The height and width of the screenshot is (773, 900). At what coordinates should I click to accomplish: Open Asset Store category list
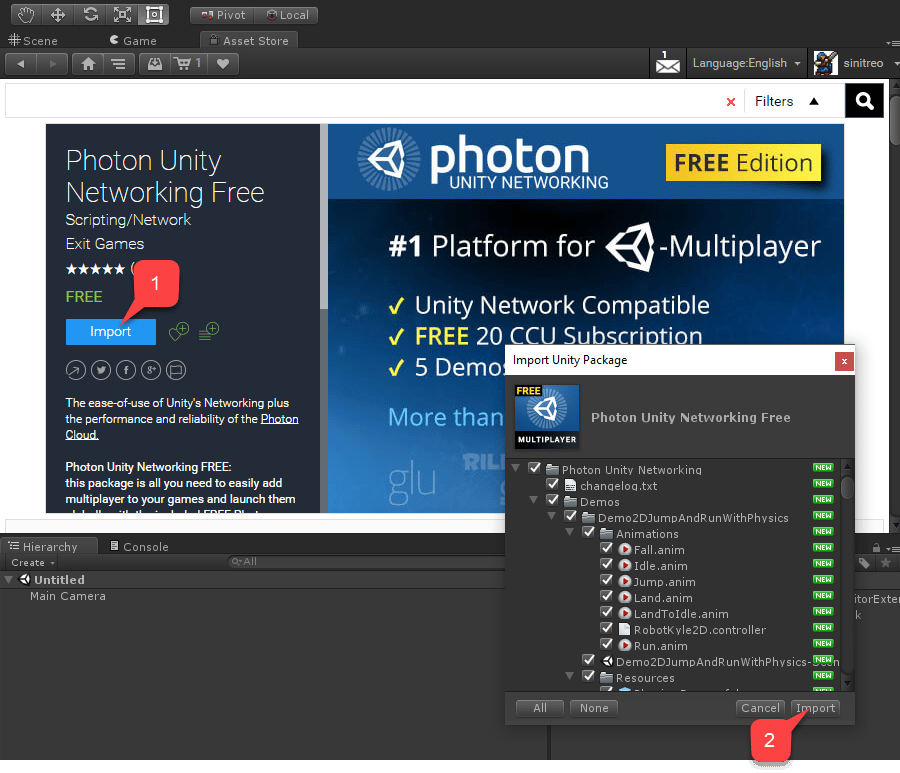119,64
